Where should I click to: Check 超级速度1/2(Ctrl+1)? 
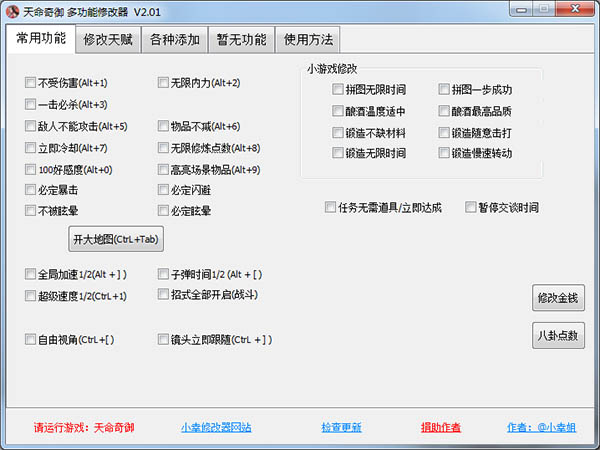pyautogui.click(x=30, y=296)
